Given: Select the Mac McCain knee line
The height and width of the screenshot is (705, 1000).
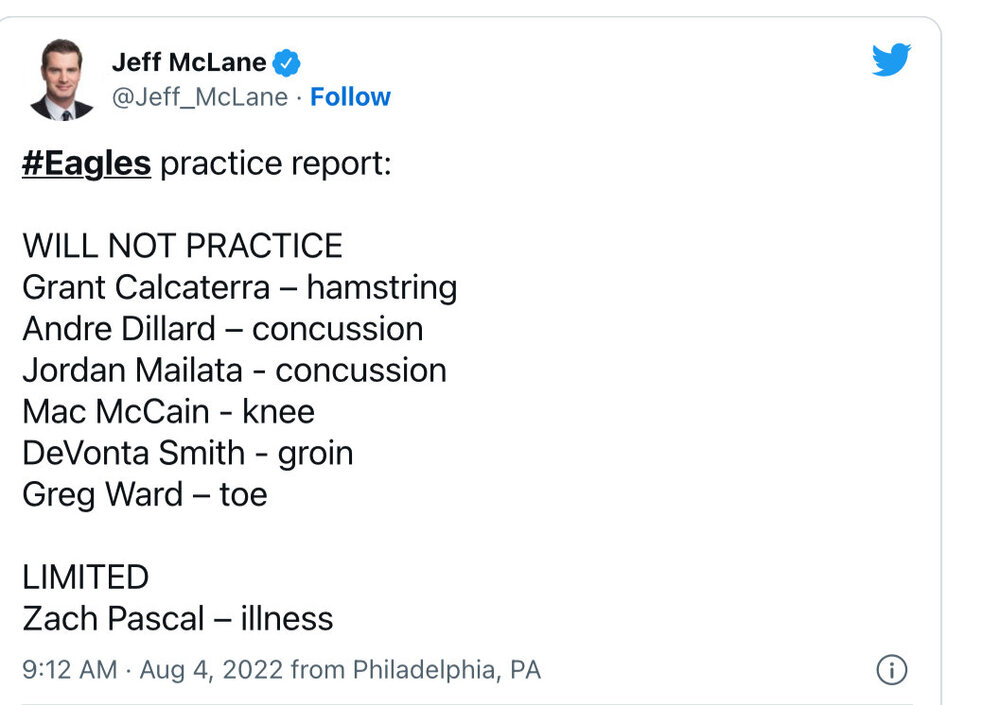Looking at the screenshot, I should point(168,411).
